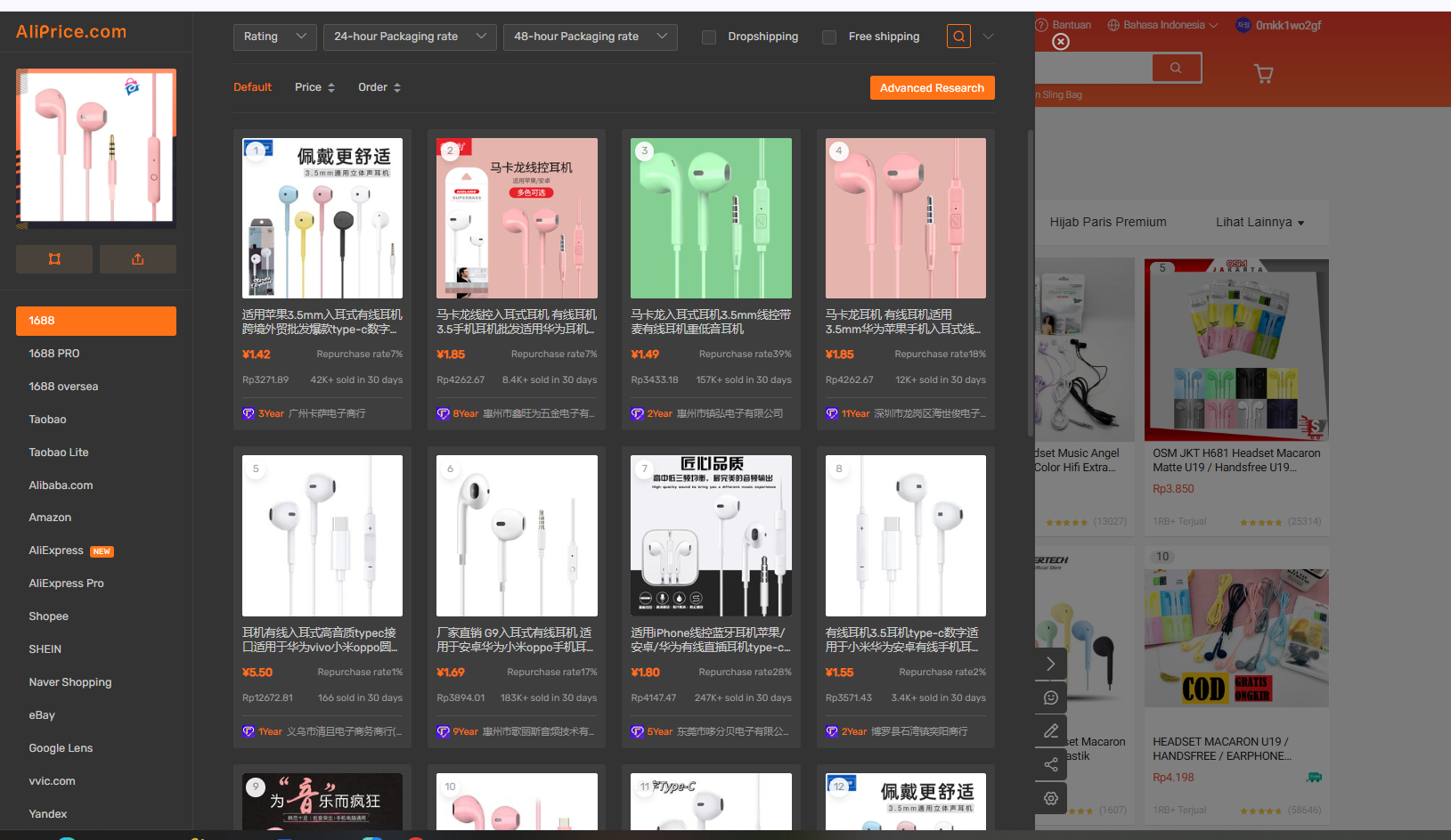Click supplier badge icon beside 5Year

(637, 731)
